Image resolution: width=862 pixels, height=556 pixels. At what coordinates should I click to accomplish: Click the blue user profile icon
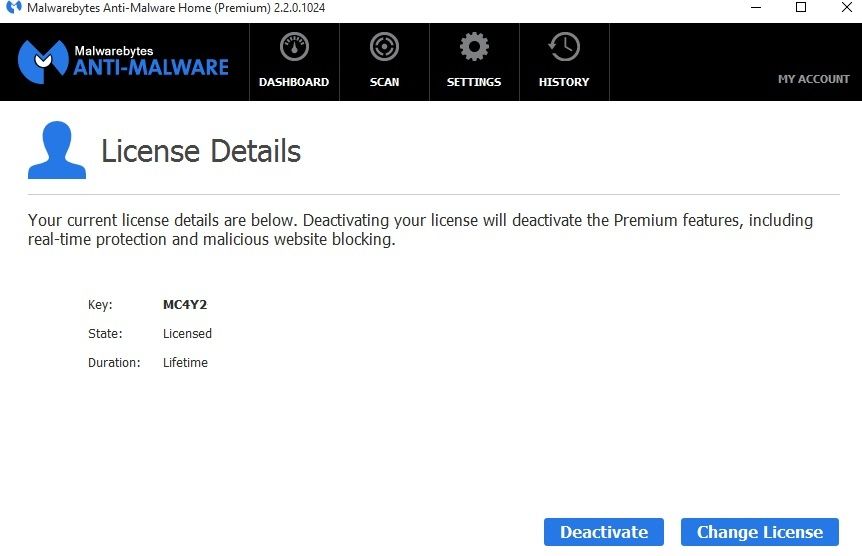[x=57, y=150]
